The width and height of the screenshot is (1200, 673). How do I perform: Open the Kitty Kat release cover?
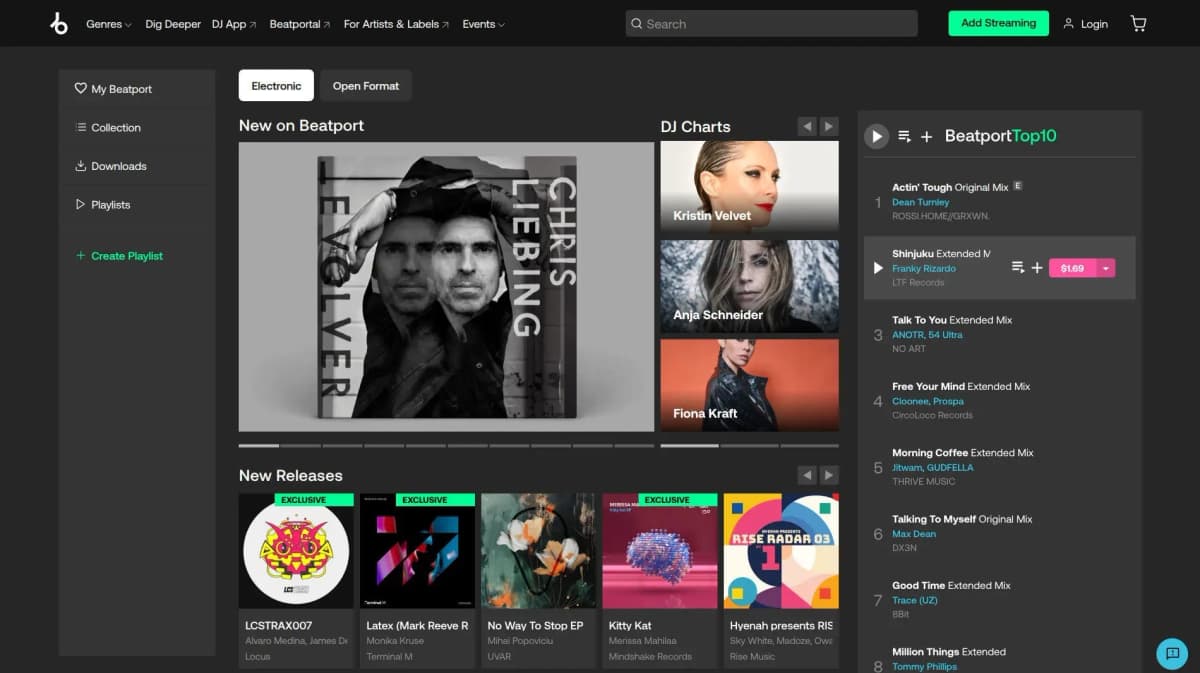pyautogui.click(x=660, y=551)
